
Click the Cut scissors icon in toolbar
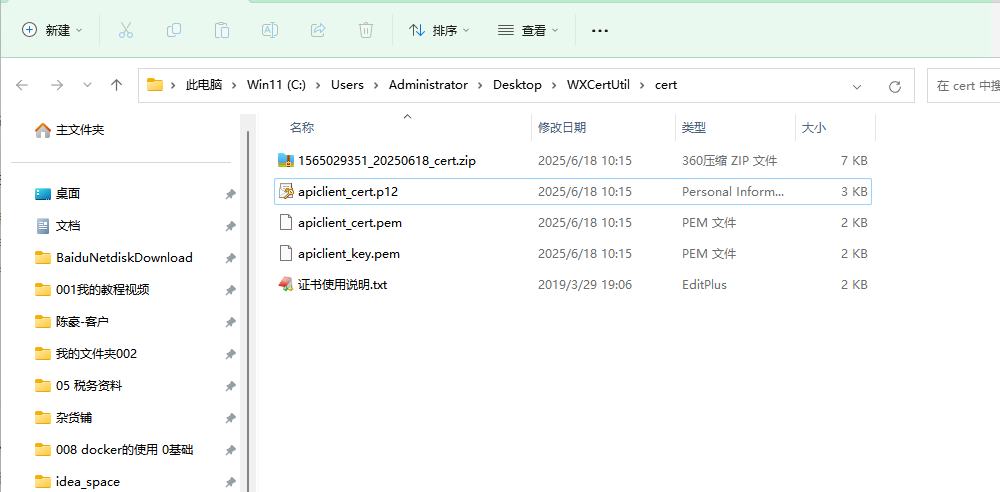(126, 30)
